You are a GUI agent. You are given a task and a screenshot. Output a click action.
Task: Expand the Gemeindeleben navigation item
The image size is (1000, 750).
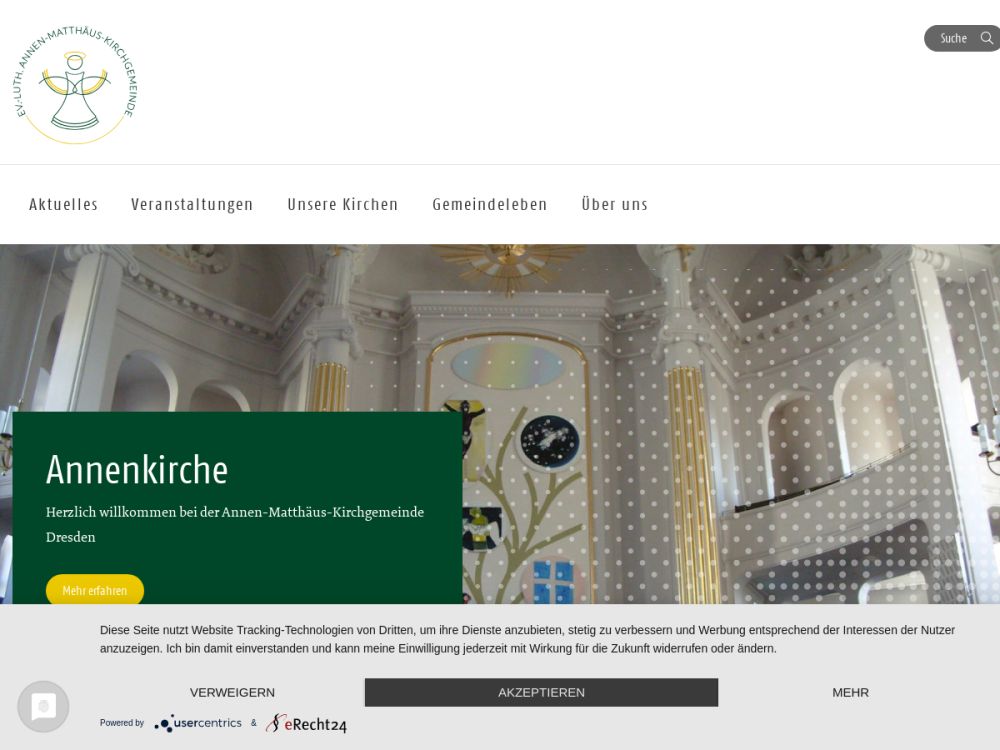pos(490,204)
